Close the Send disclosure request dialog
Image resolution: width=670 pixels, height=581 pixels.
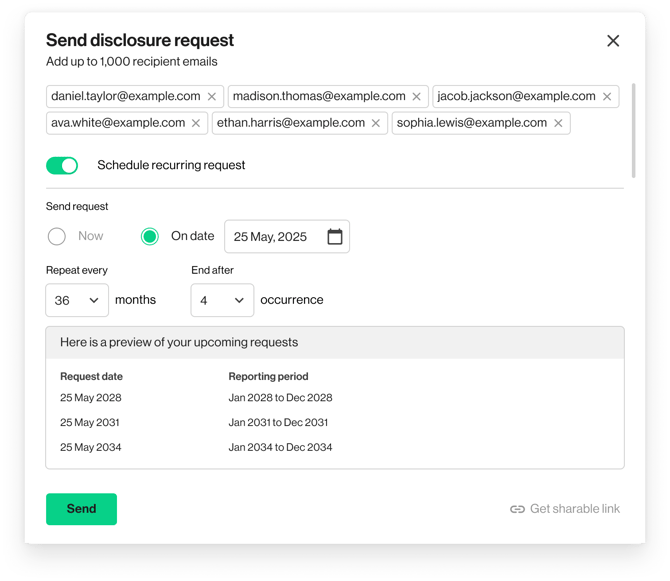click(x=613, y=41)
